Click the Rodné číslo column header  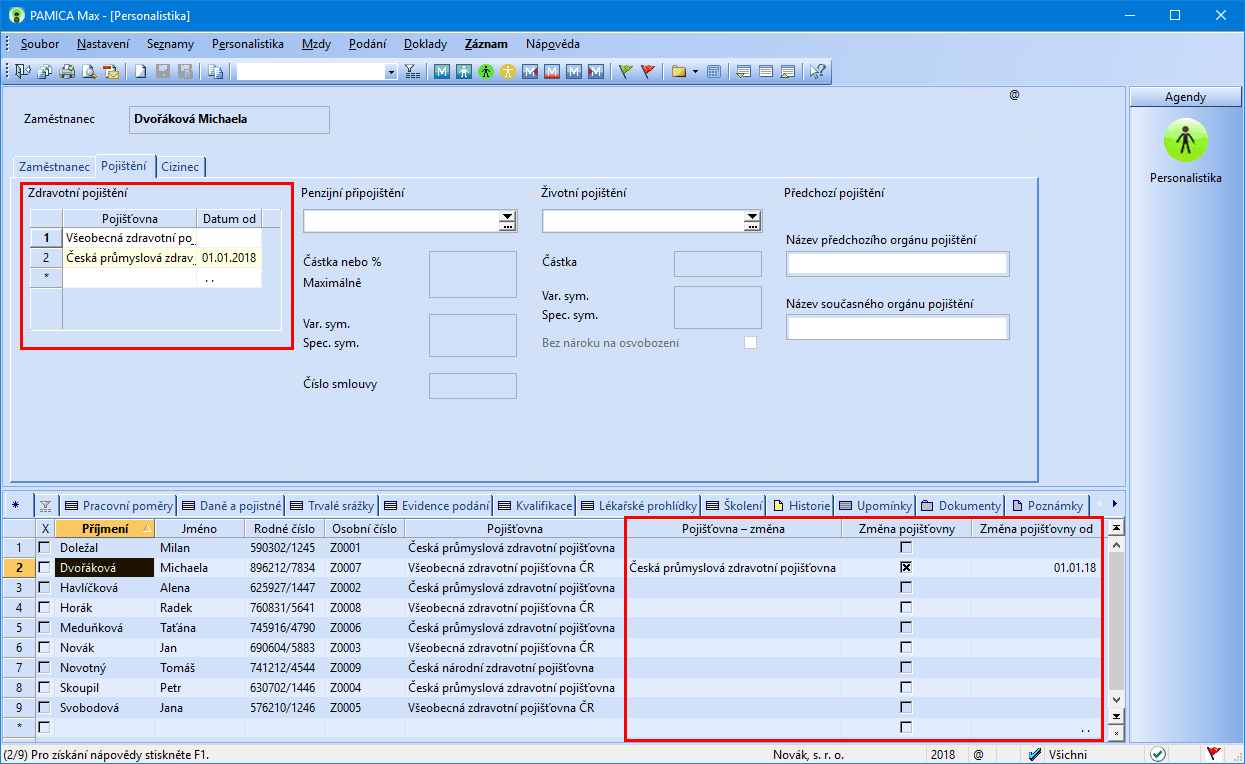tap(284, 528)
